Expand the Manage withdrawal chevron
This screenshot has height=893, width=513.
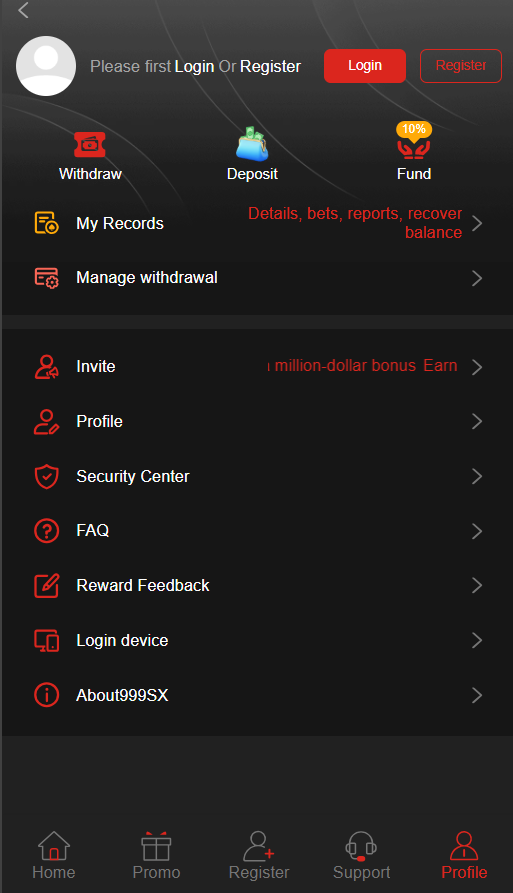click(x=477, y=278)
